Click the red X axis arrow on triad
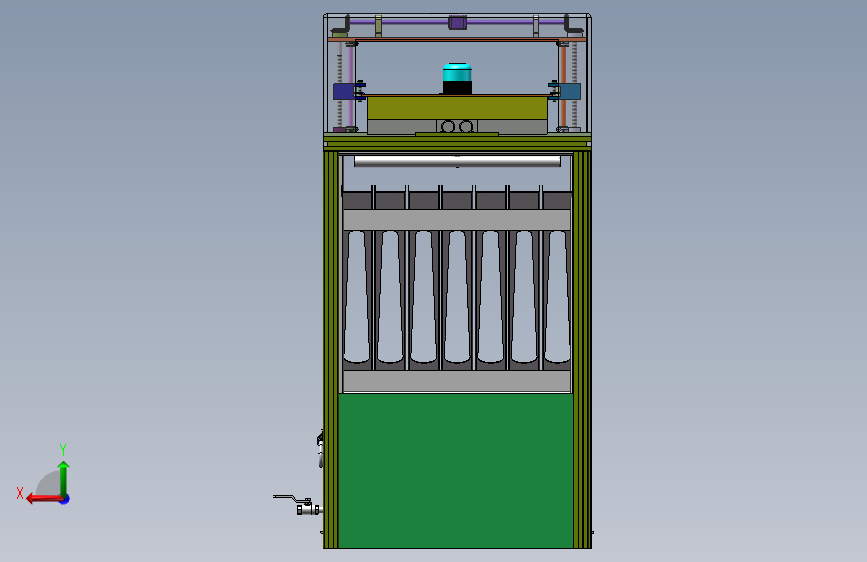This screenshot has width=867, height=562. click(x=43, y=499)
